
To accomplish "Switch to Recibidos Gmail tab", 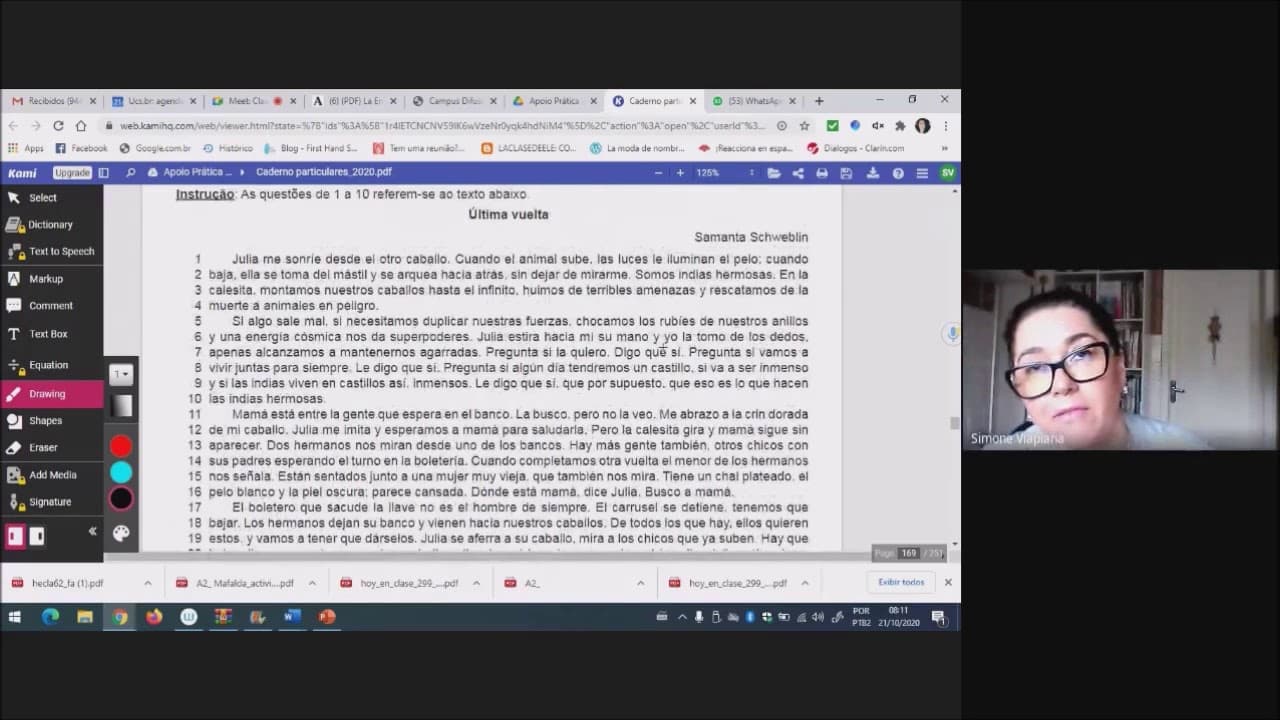I will point(55,101).
